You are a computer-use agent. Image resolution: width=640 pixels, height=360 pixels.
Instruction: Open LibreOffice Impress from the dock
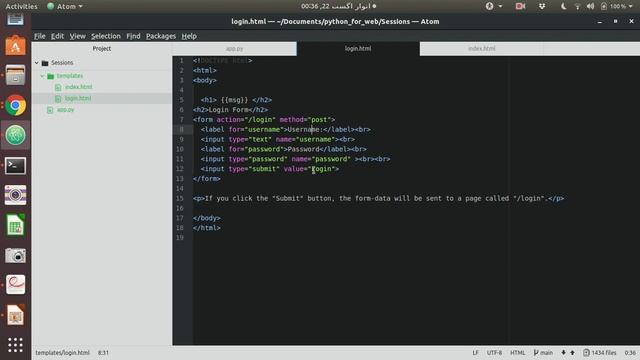pyautogui.click(x=15, y=315)
